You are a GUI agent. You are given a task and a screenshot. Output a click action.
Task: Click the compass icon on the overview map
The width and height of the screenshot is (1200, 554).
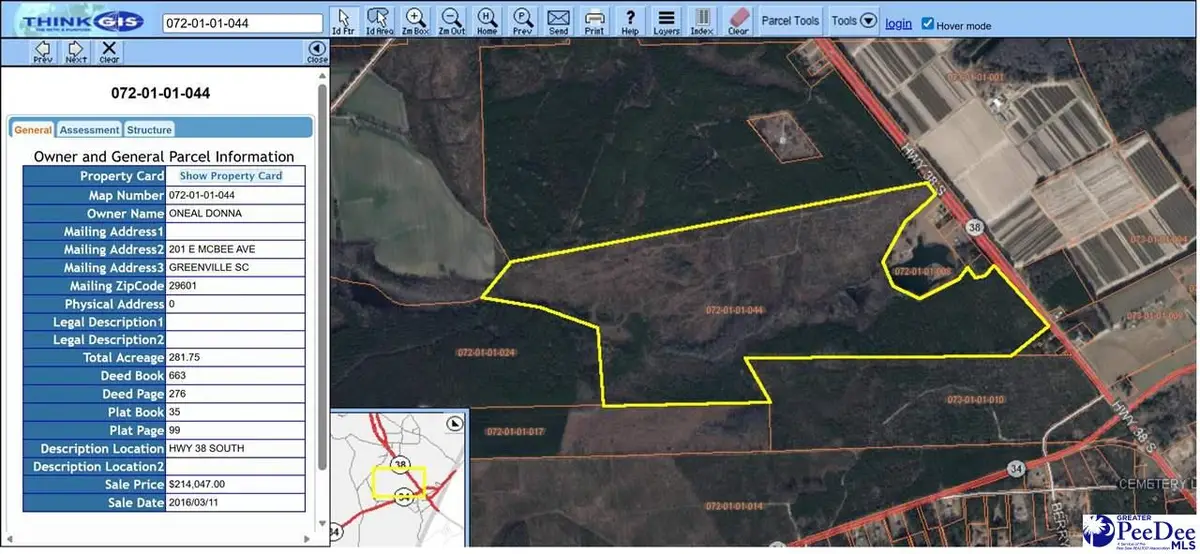tap(455, 422)
